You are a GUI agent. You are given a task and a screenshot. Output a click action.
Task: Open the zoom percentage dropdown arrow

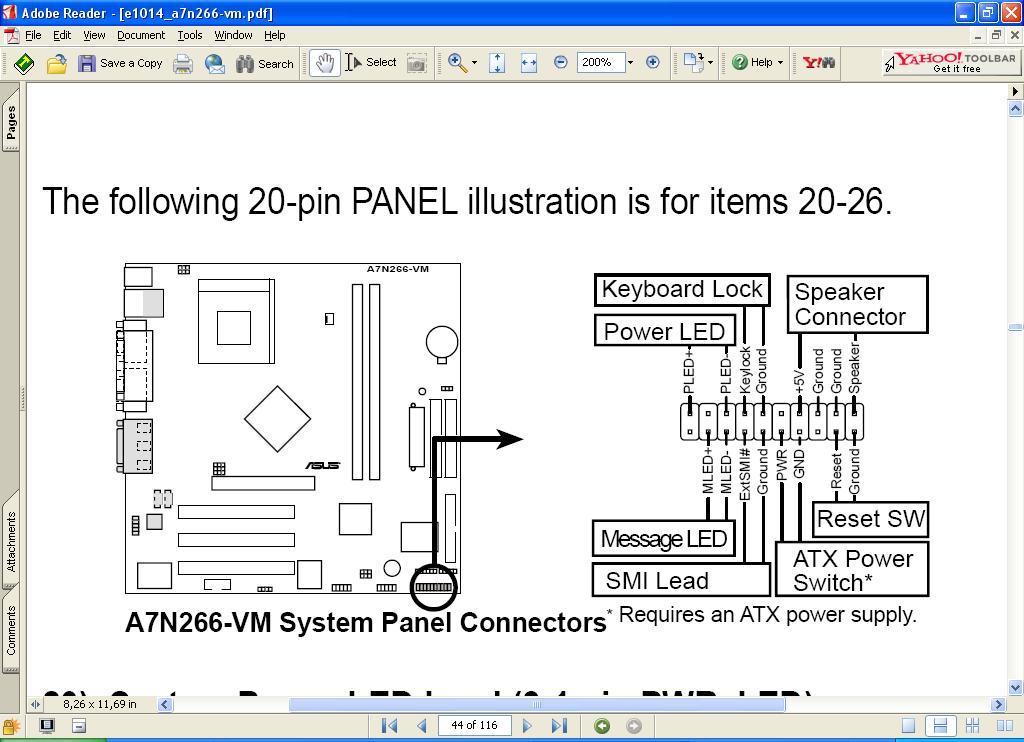click(630, 63)
